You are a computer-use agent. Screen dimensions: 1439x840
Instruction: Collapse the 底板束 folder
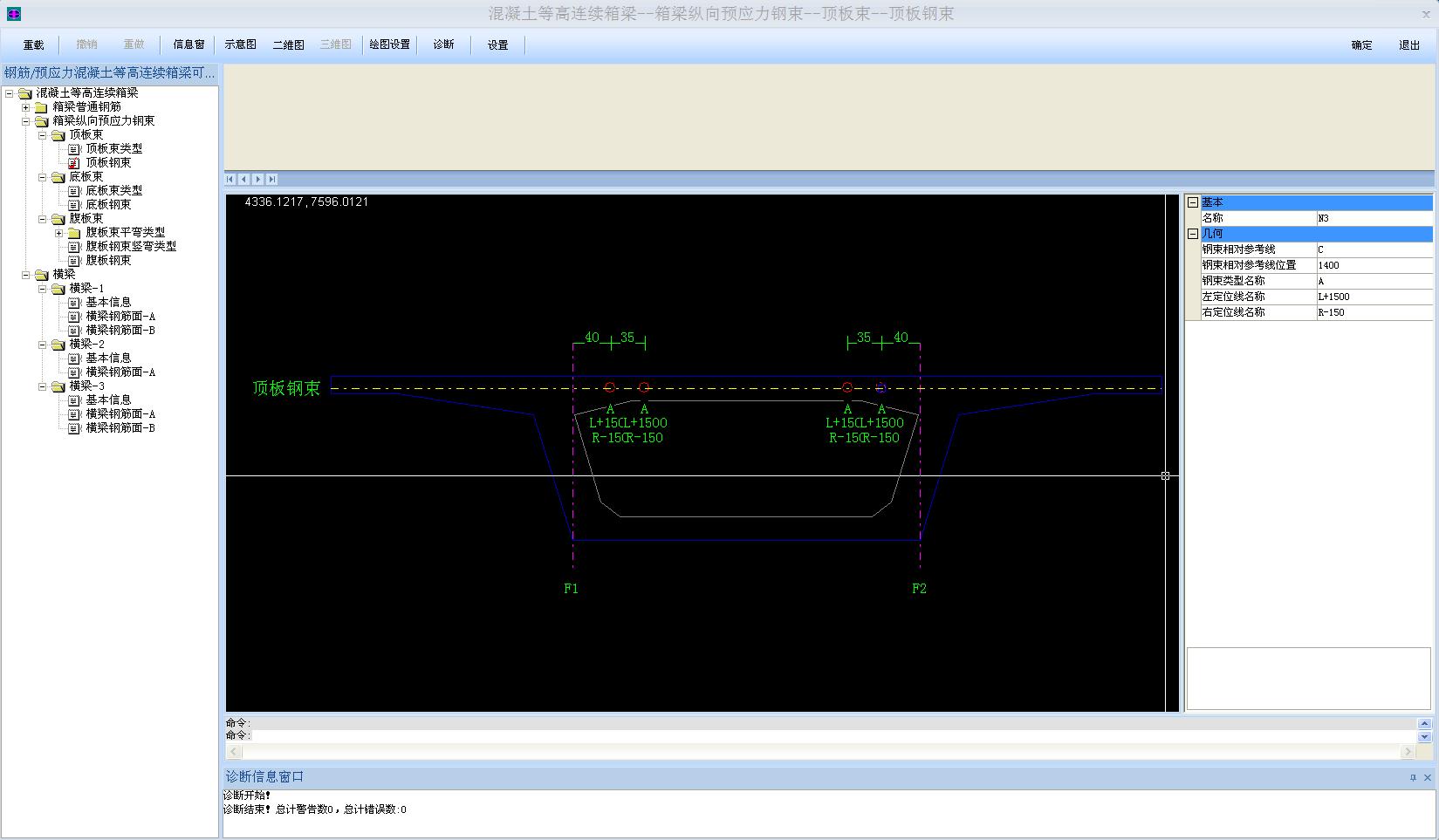[42, 177]
